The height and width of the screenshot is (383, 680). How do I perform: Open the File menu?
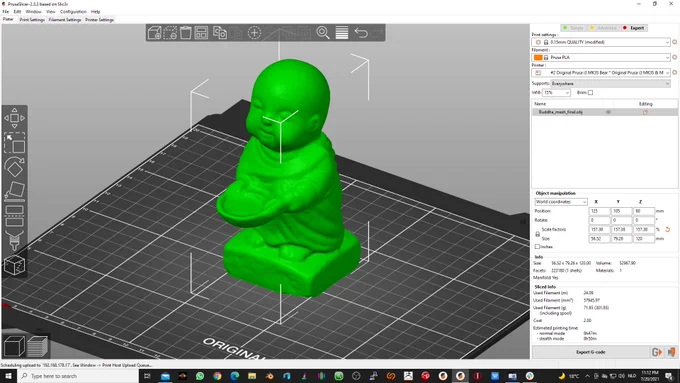click(x=6, y=12)
